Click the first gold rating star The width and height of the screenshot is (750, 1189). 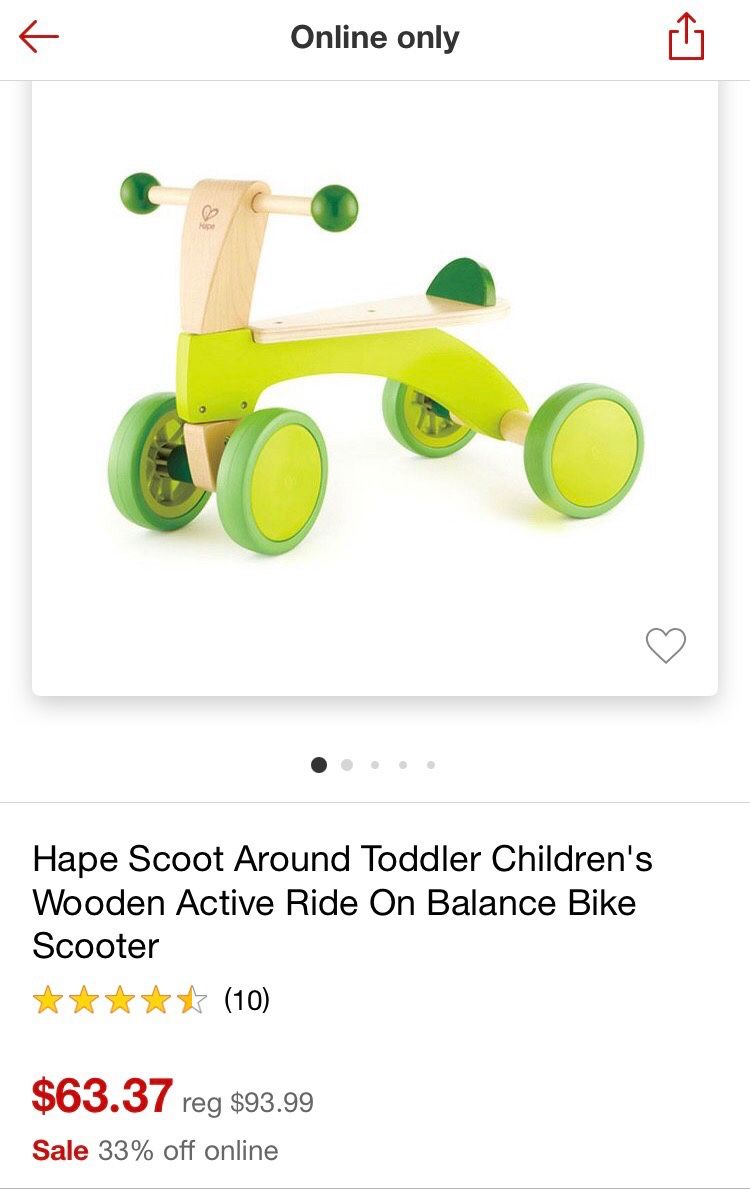48,1000
